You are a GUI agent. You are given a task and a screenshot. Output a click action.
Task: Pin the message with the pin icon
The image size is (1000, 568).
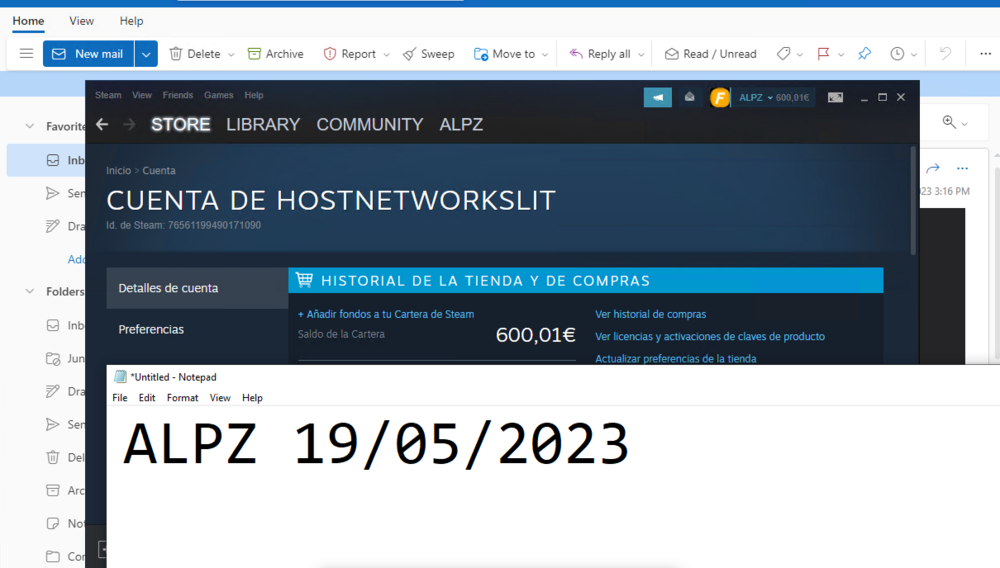(864, 54)
